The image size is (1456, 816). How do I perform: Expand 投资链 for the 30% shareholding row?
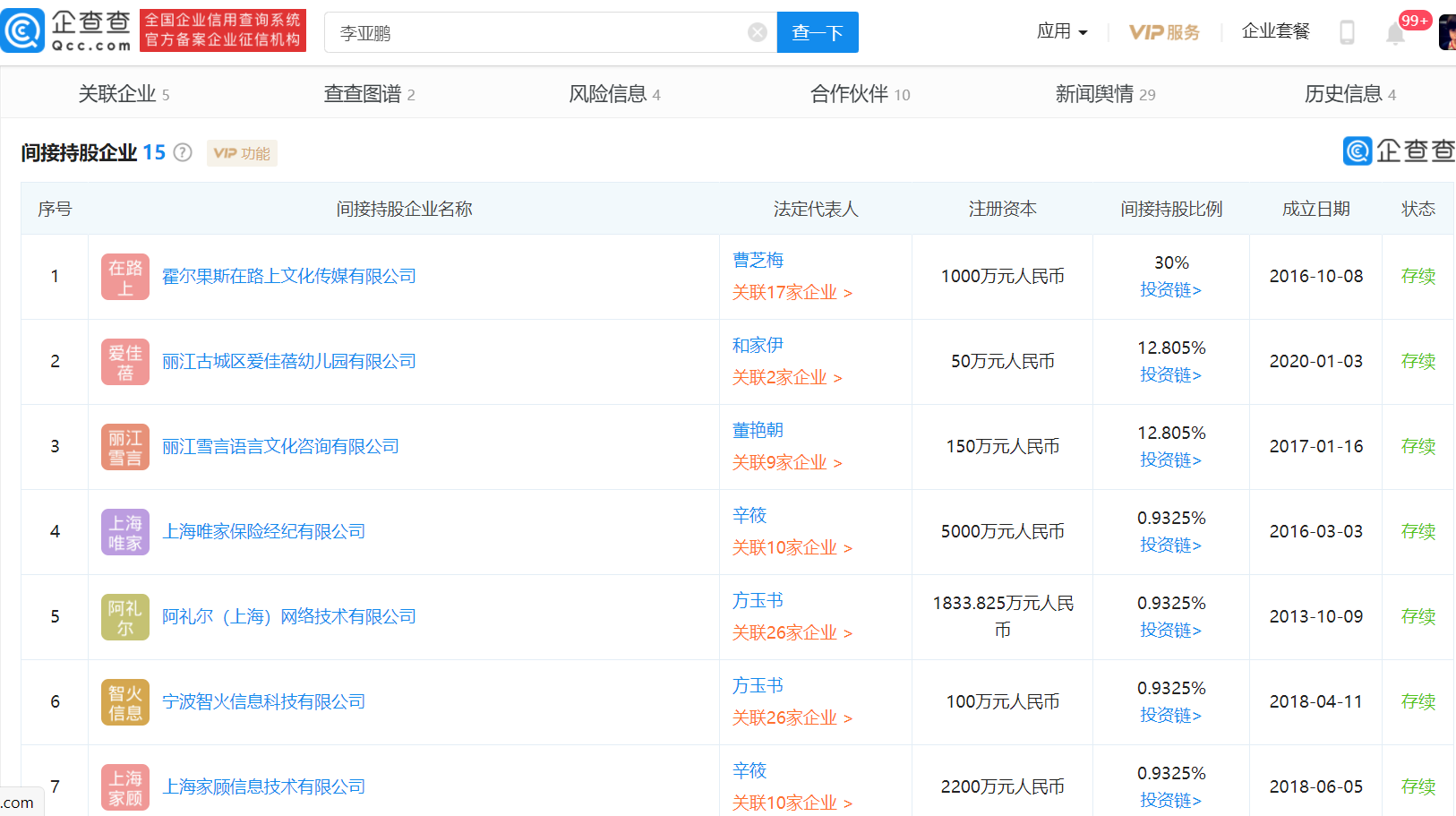[x=1170, y=290]
